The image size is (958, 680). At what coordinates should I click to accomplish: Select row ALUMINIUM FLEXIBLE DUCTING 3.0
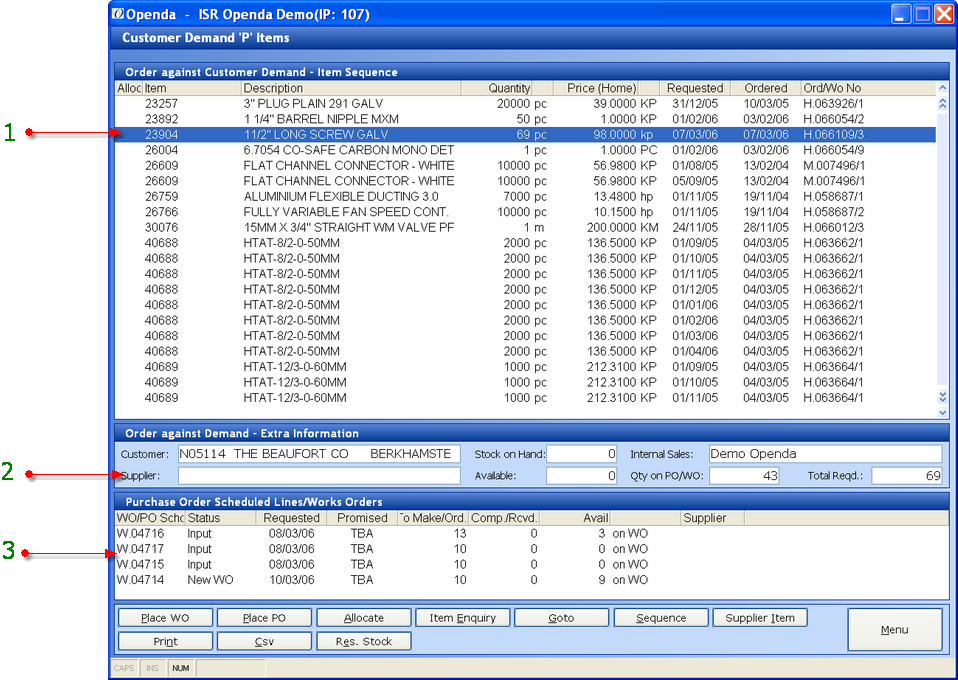click(525, 196)
